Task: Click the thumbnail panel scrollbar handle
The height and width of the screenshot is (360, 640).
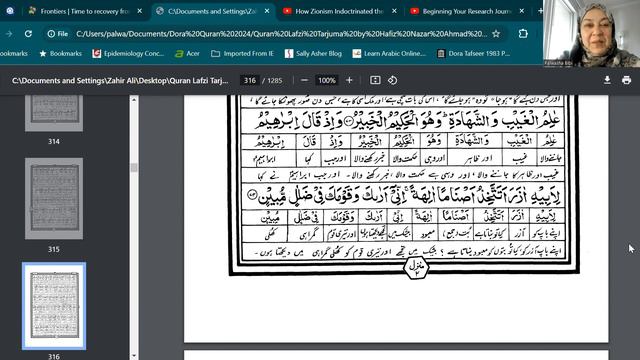Action: [134, 167]
